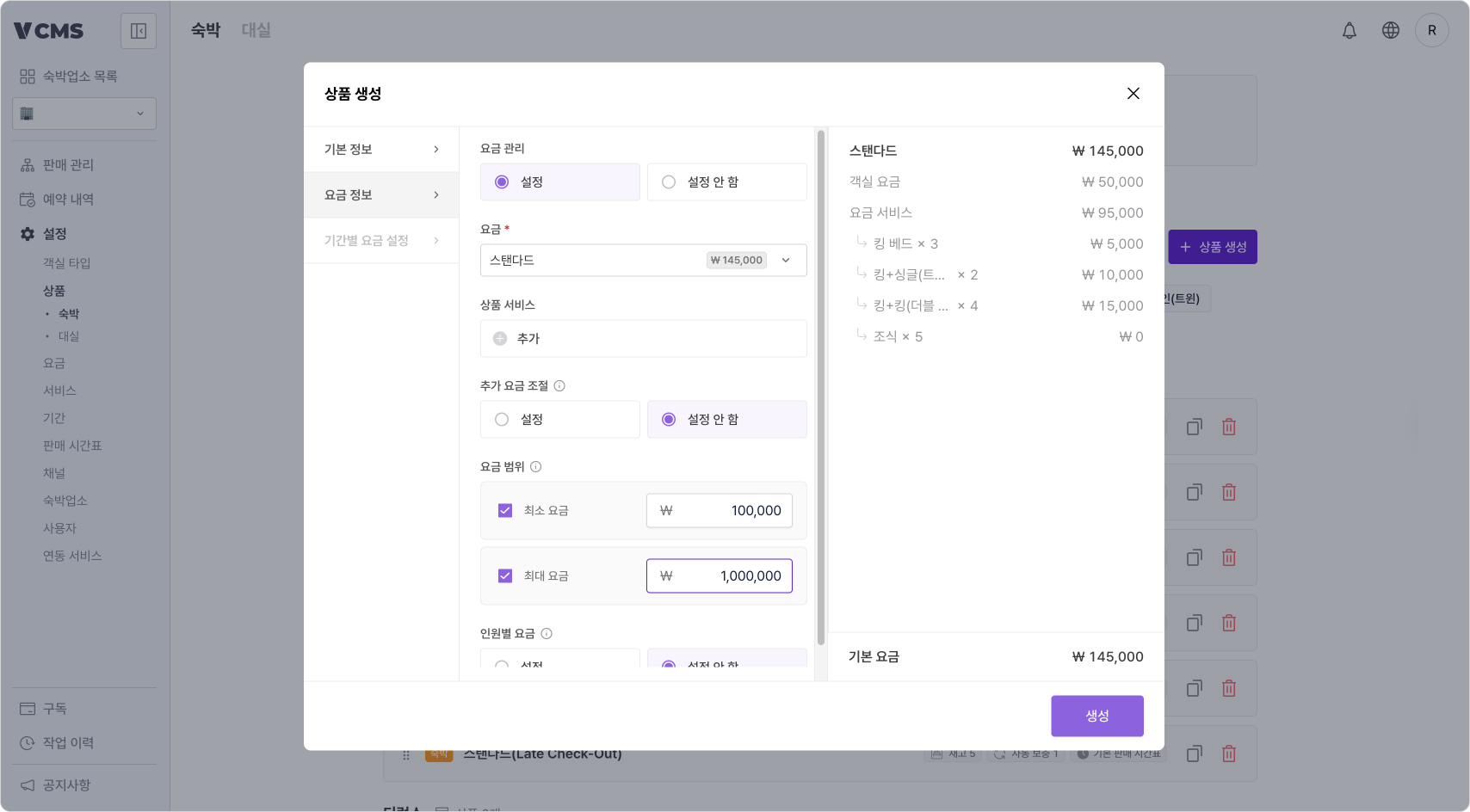The image size is (1470, 812).
Task: Open the 스탠다드 요금 dropdown
Action: tap(785, 260)
